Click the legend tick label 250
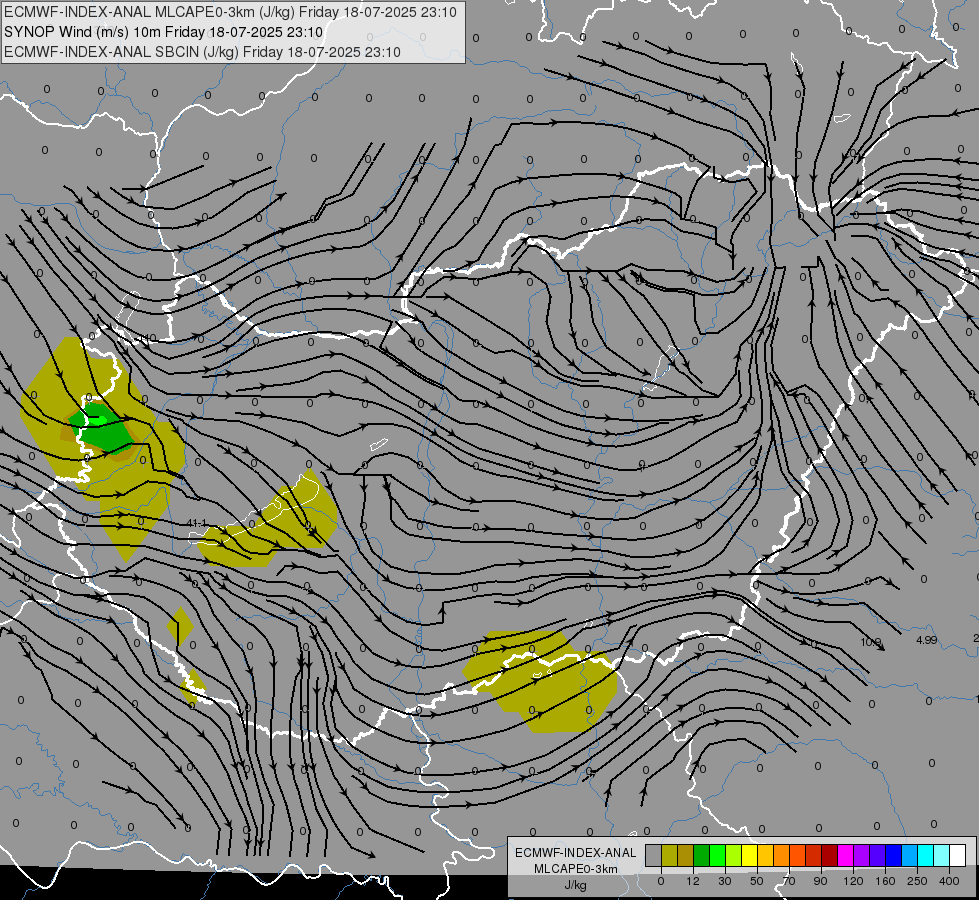 pos(917,881)
